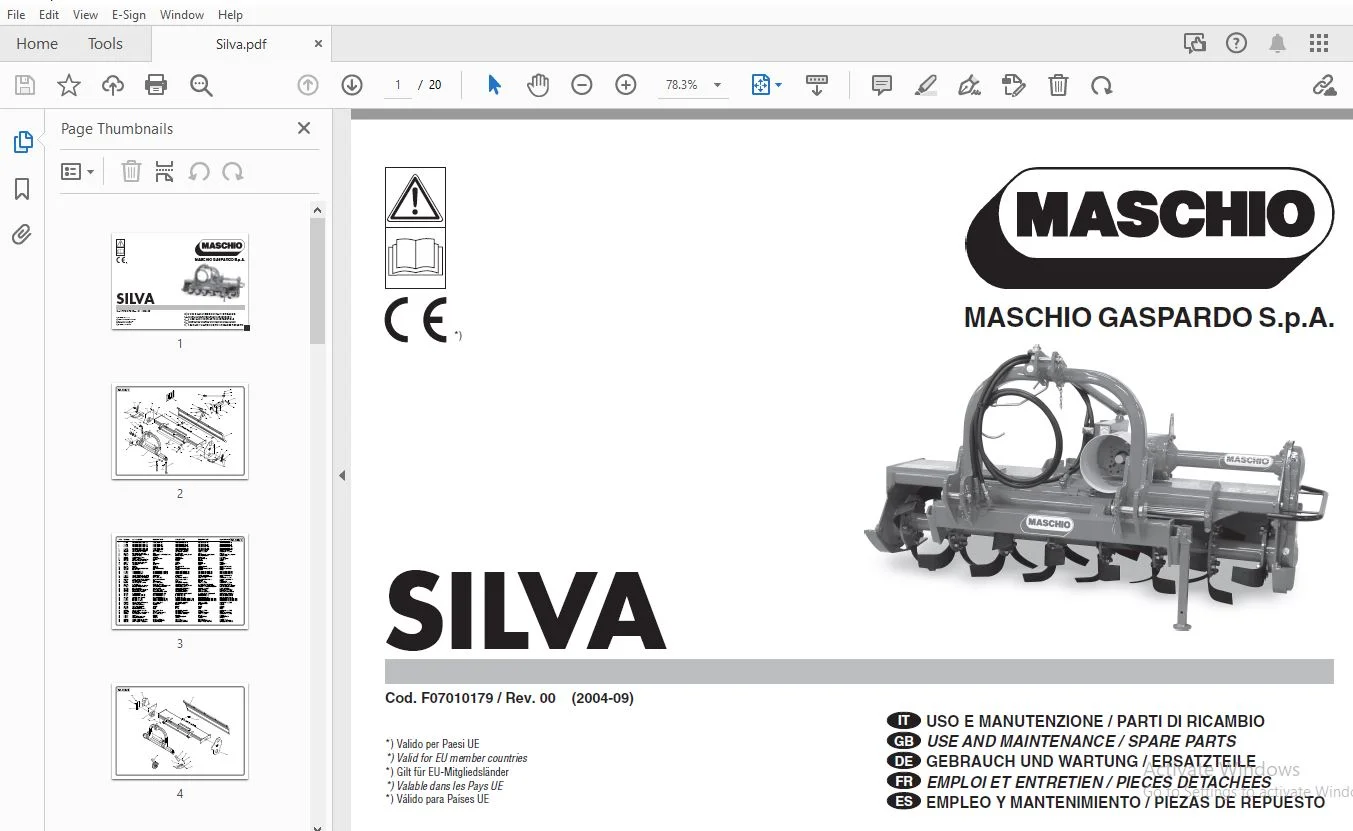Open the View menu

tap(86, 14)
